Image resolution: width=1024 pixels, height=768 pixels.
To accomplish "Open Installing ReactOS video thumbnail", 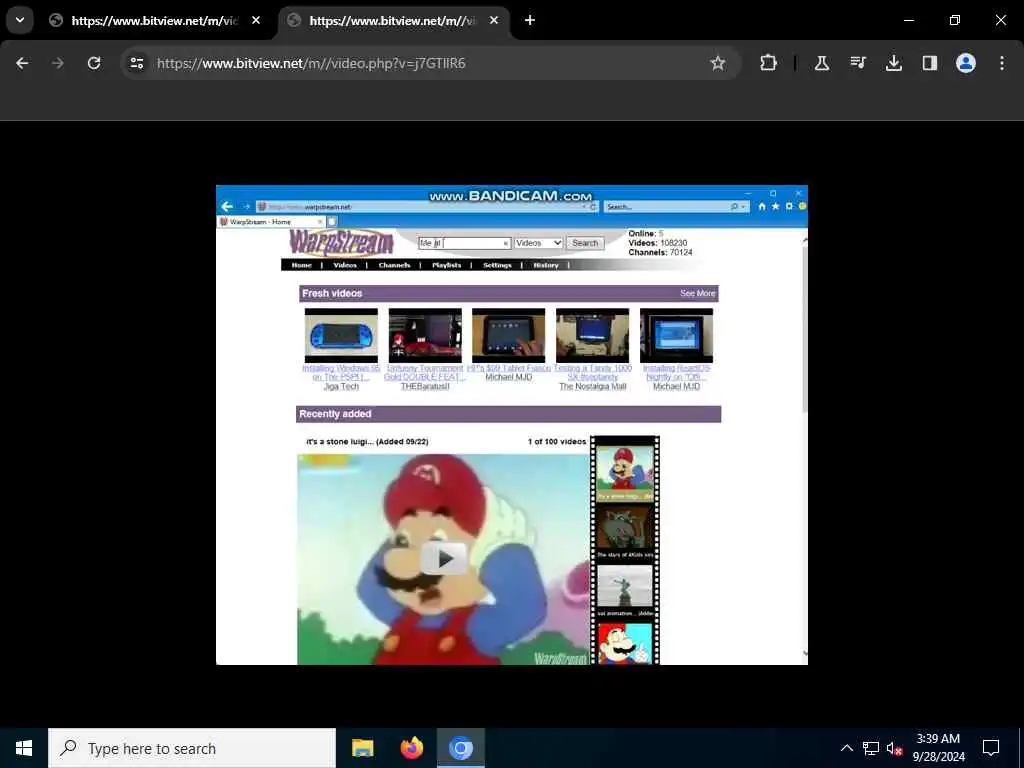I will point(677,335).
